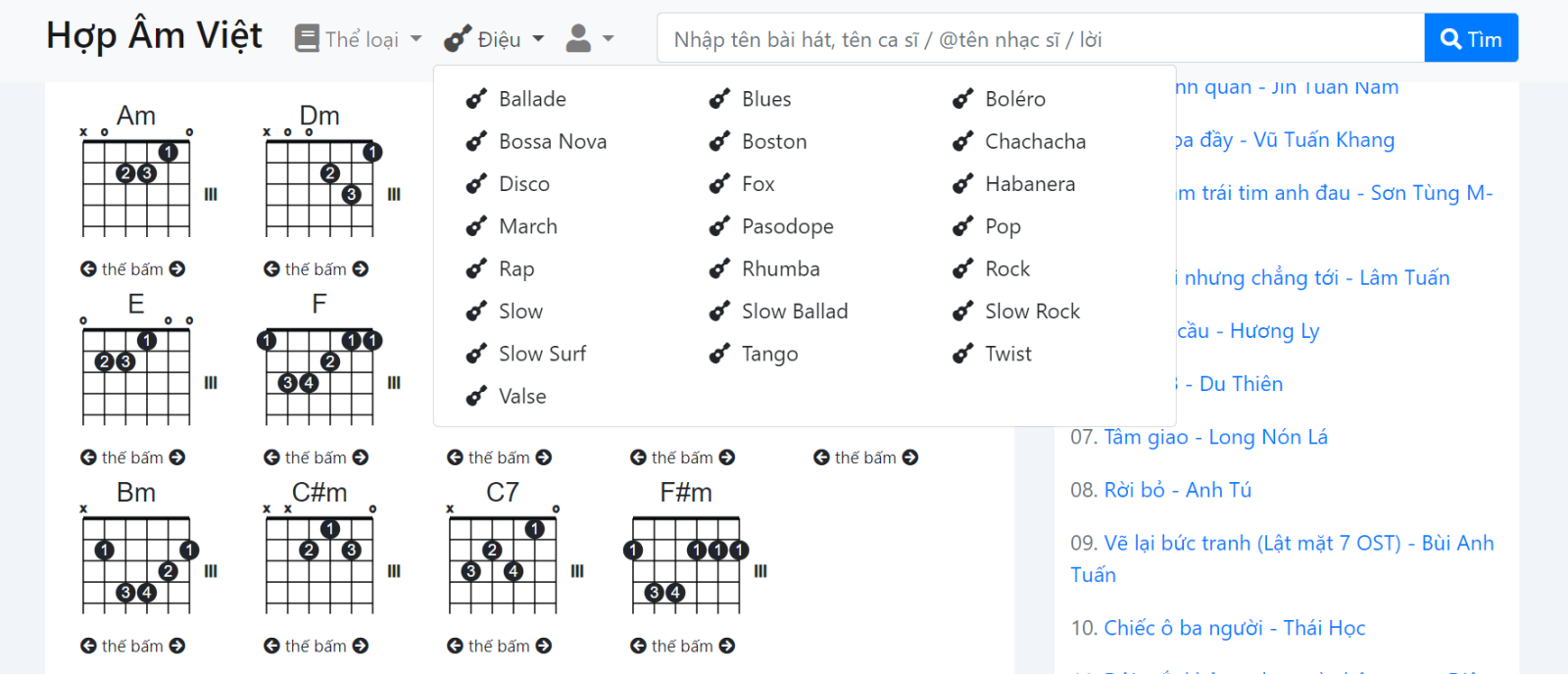The image size is (1568, 674).
Task: Expand the user account dropdown
Action: [x=590, y=39]
